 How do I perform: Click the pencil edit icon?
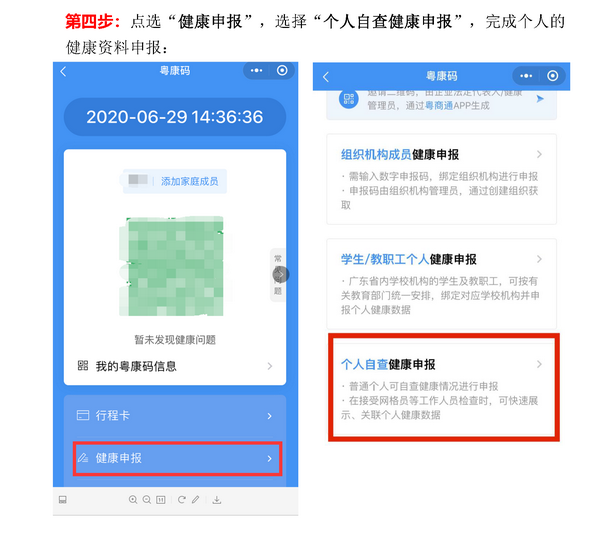196,500
